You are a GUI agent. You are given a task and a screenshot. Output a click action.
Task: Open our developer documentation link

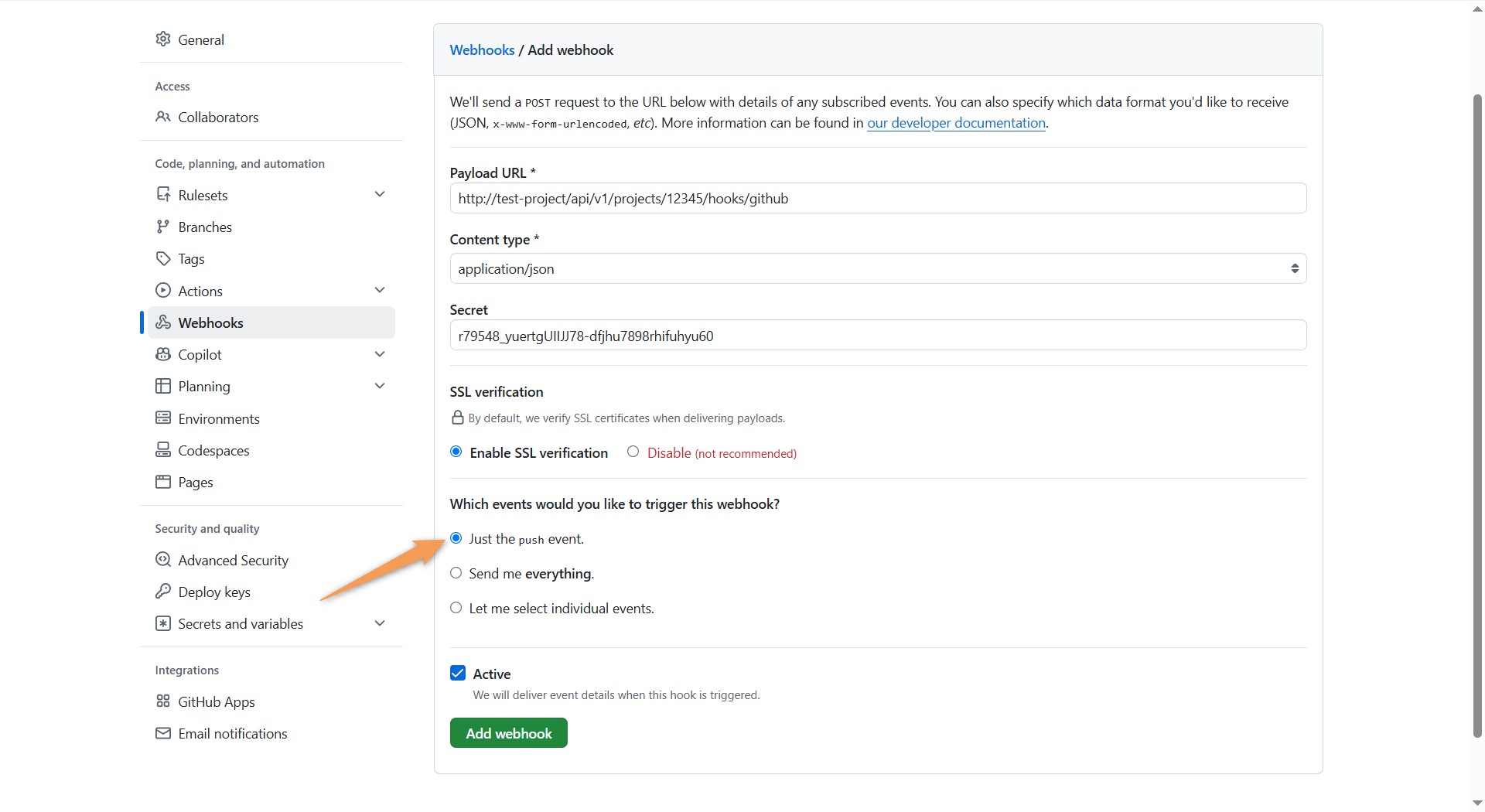[x=956, y=123]
